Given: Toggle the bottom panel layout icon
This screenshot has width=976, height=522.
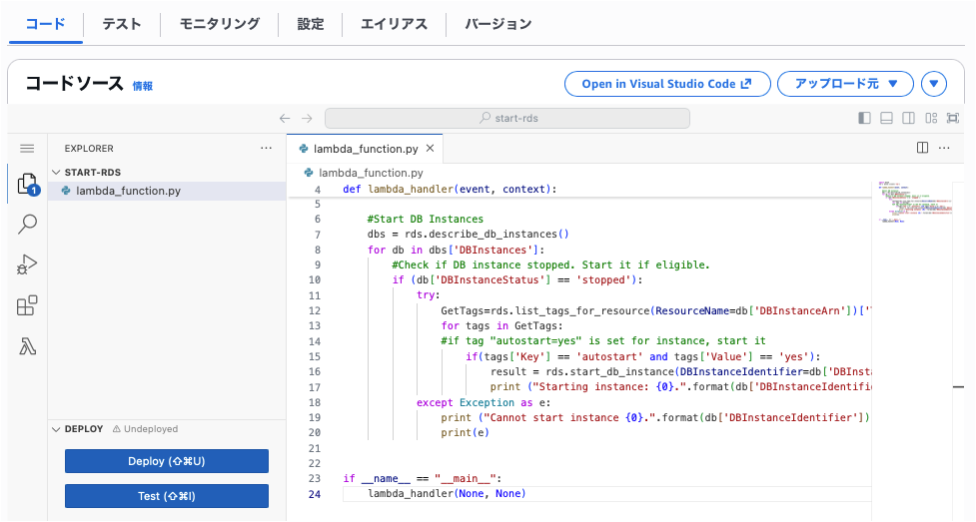Looking at the screenshot, I should pos(886,118).
